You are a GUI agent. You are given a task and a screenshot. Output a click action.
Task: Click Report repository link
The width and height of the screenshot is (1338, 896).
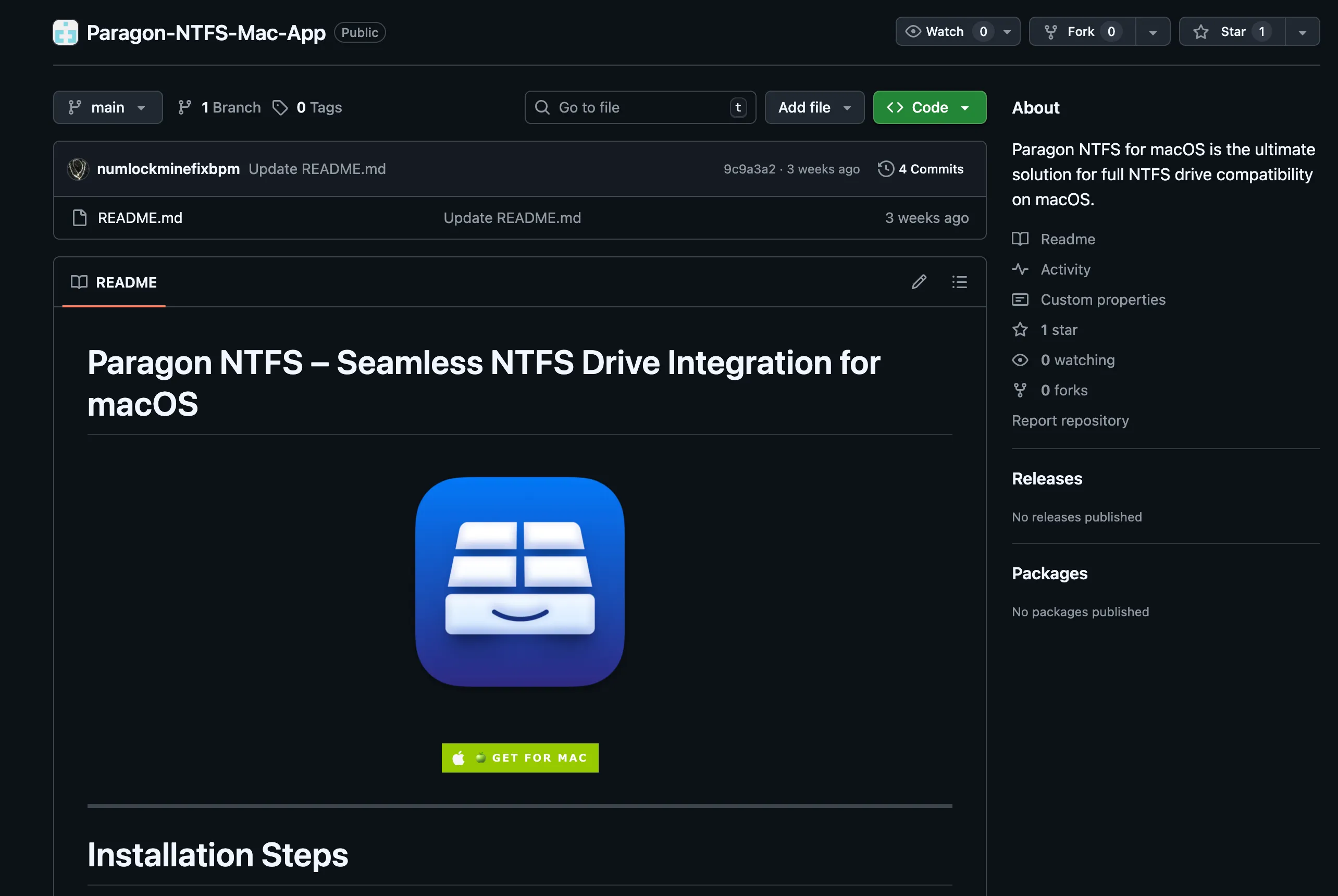pos(1070,420)
